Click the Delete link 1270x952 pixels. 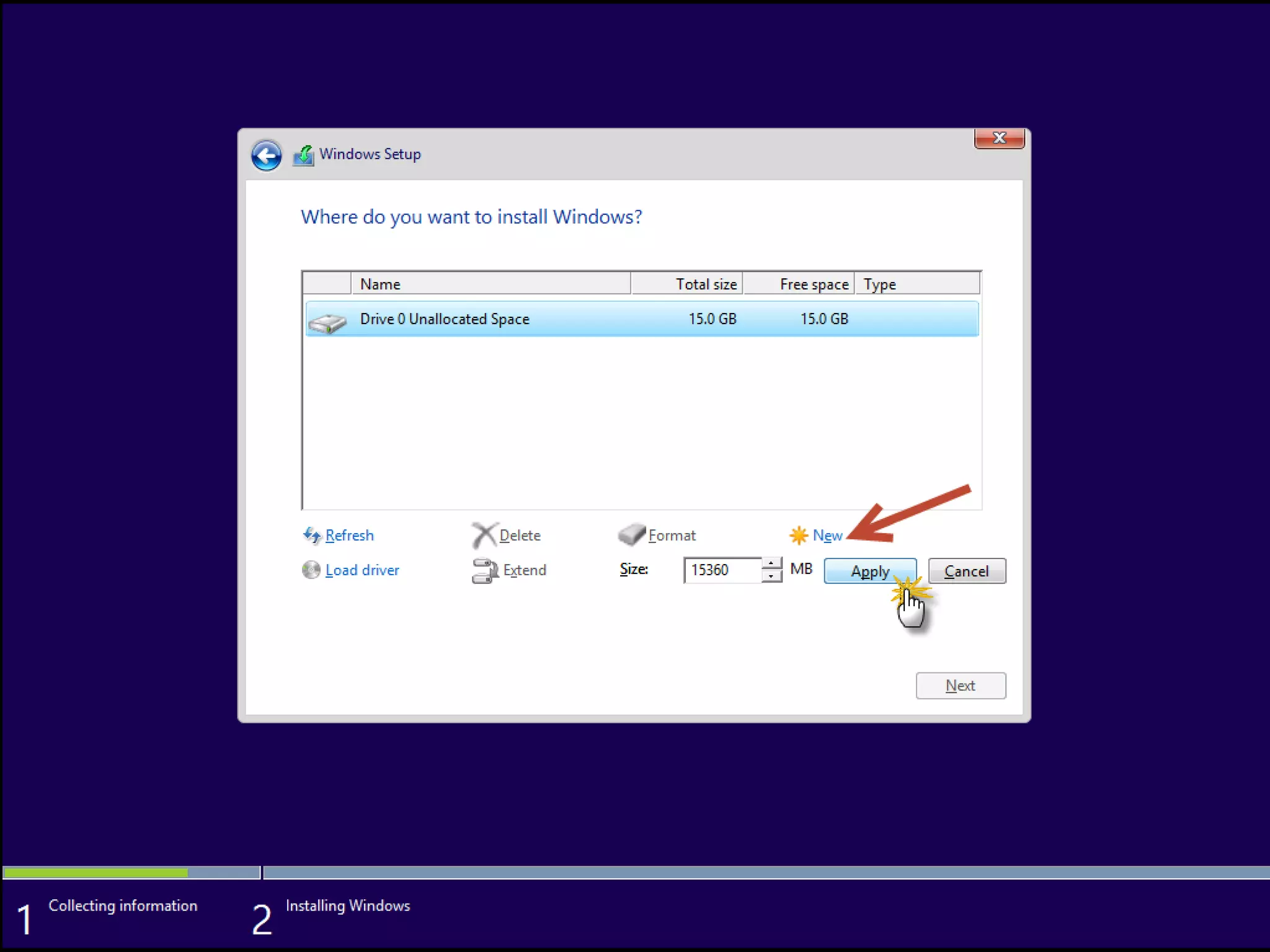[x=520, y=535]
